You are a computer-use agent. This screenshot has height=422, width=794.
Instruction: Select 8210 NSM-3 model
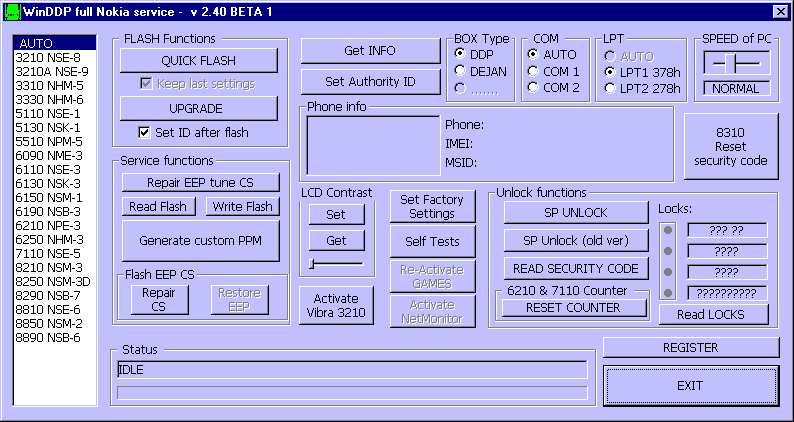[55, 267]
